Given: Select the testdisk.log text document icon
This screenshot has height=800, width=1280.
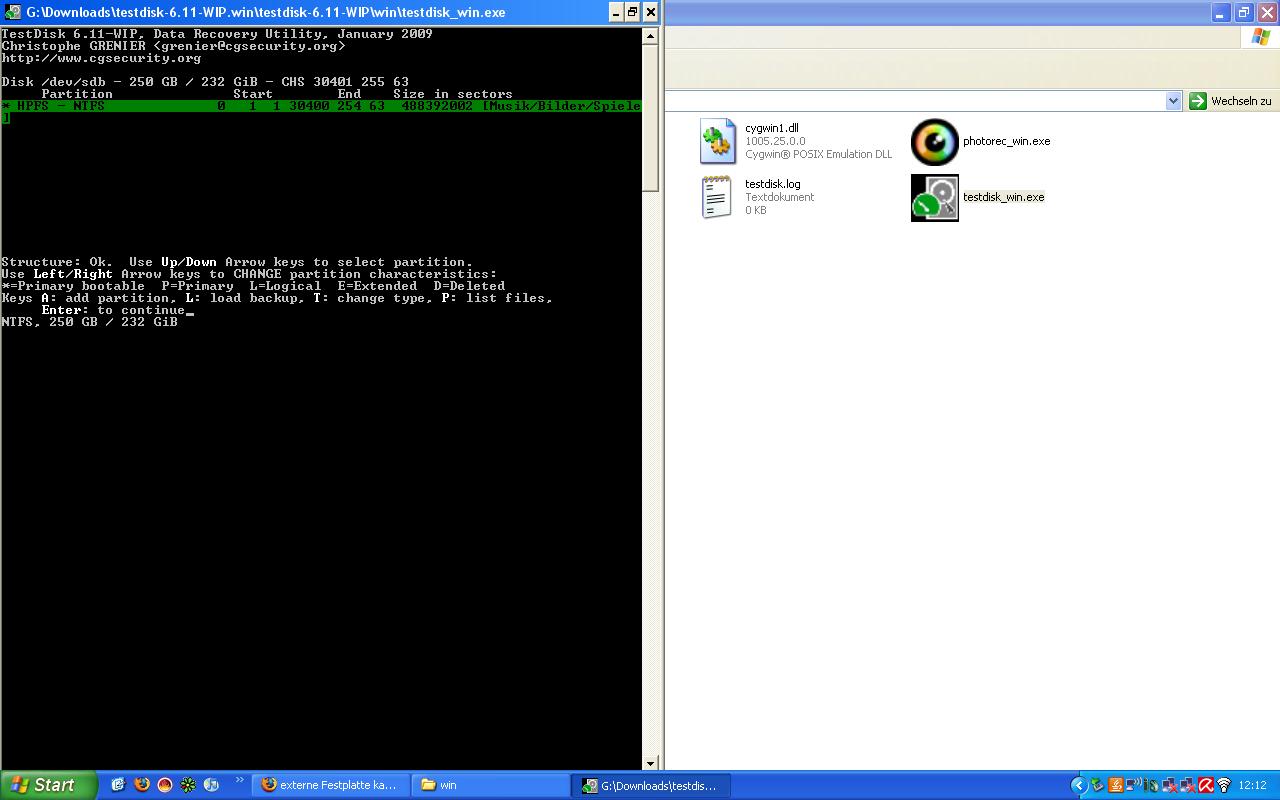Looking at the screenshot, I should (x=717, y=197).
